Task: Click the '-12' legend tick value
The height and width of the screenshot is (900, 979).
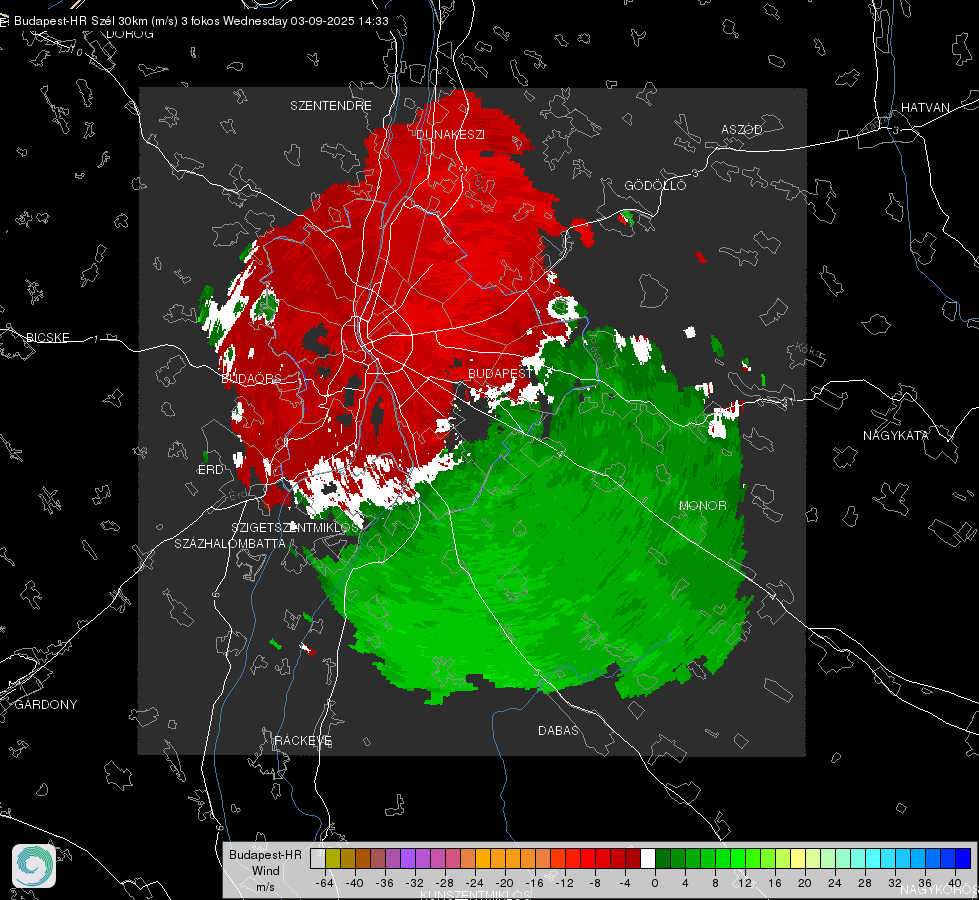Action: tap(564, 883)
